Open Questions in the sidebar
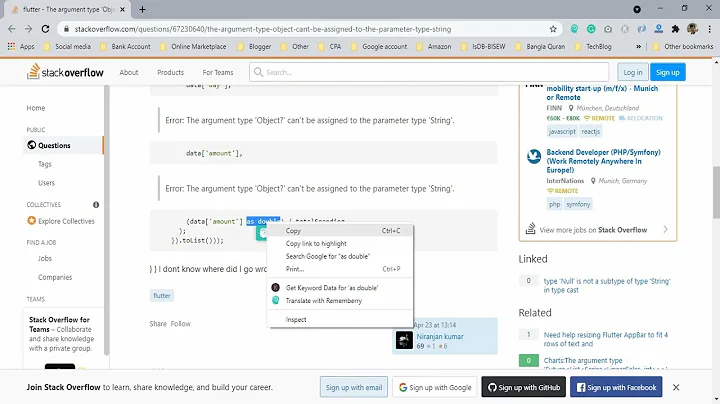Image resolution: width=720 pixels, height=404 pixels. pos(54,145)
